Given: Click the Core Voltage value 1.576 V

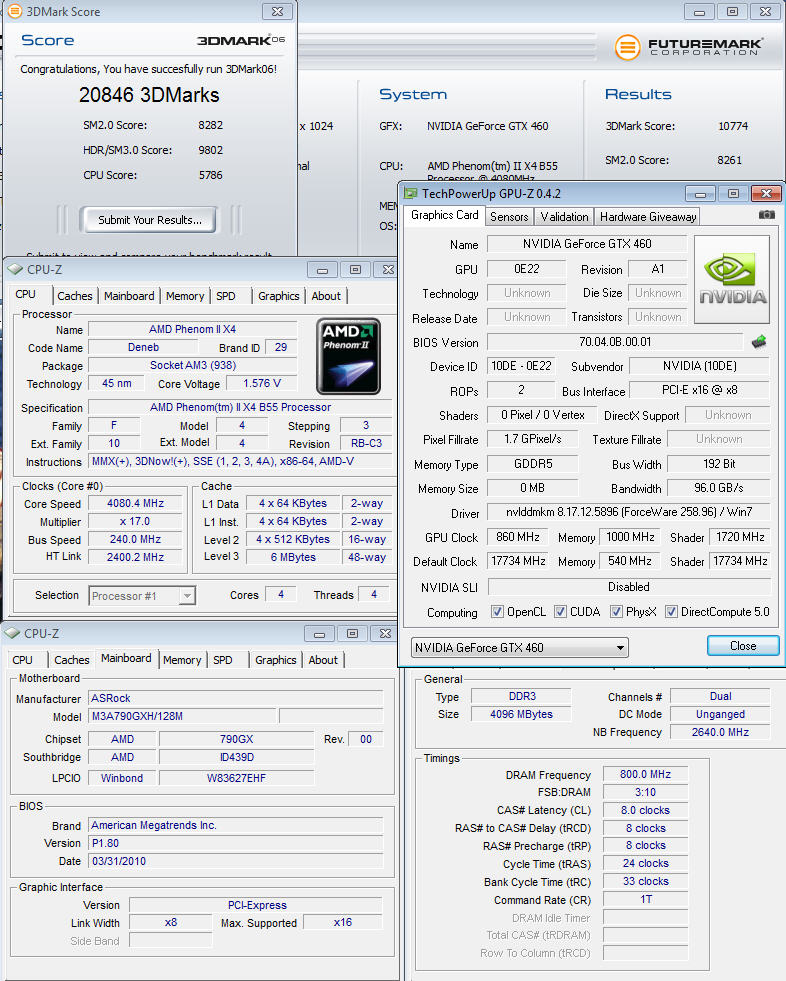Looking at the screenshot, I should (262, 384).
